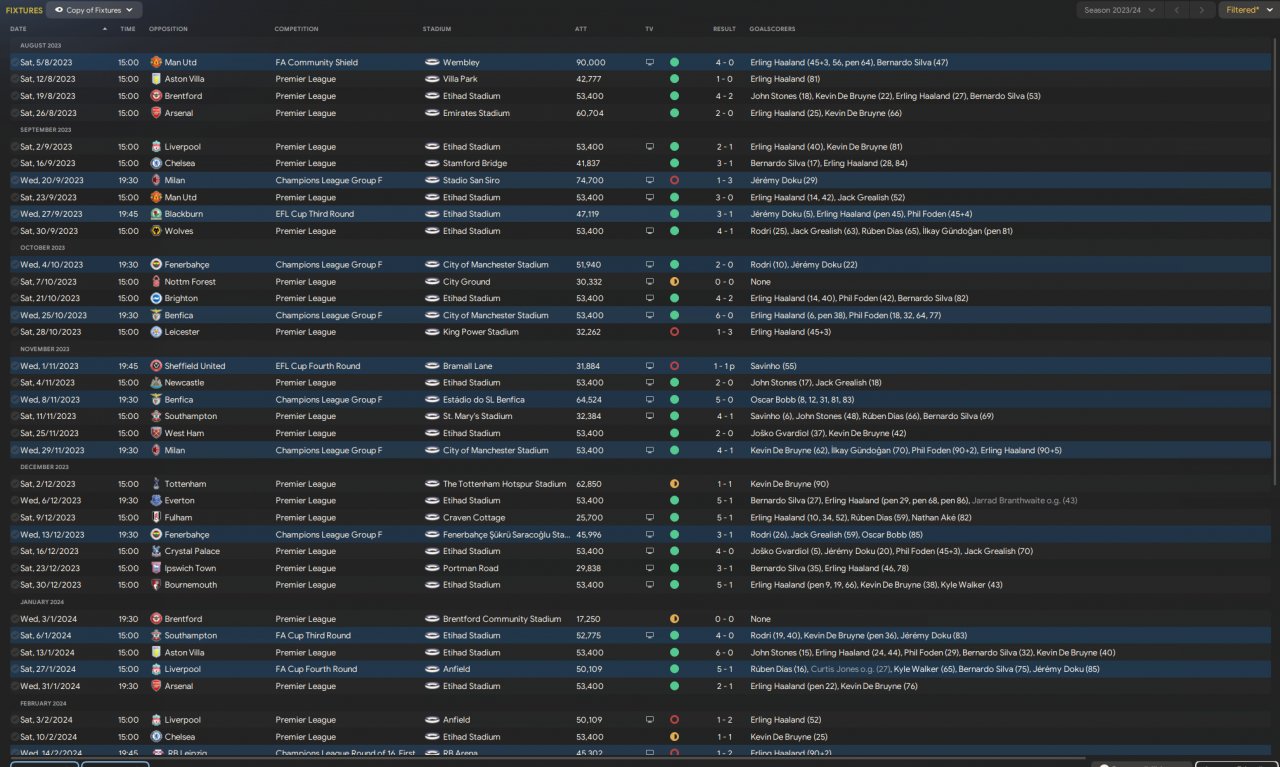
Task: Sort by the Goalscorers column header
Action: (773, 29)
